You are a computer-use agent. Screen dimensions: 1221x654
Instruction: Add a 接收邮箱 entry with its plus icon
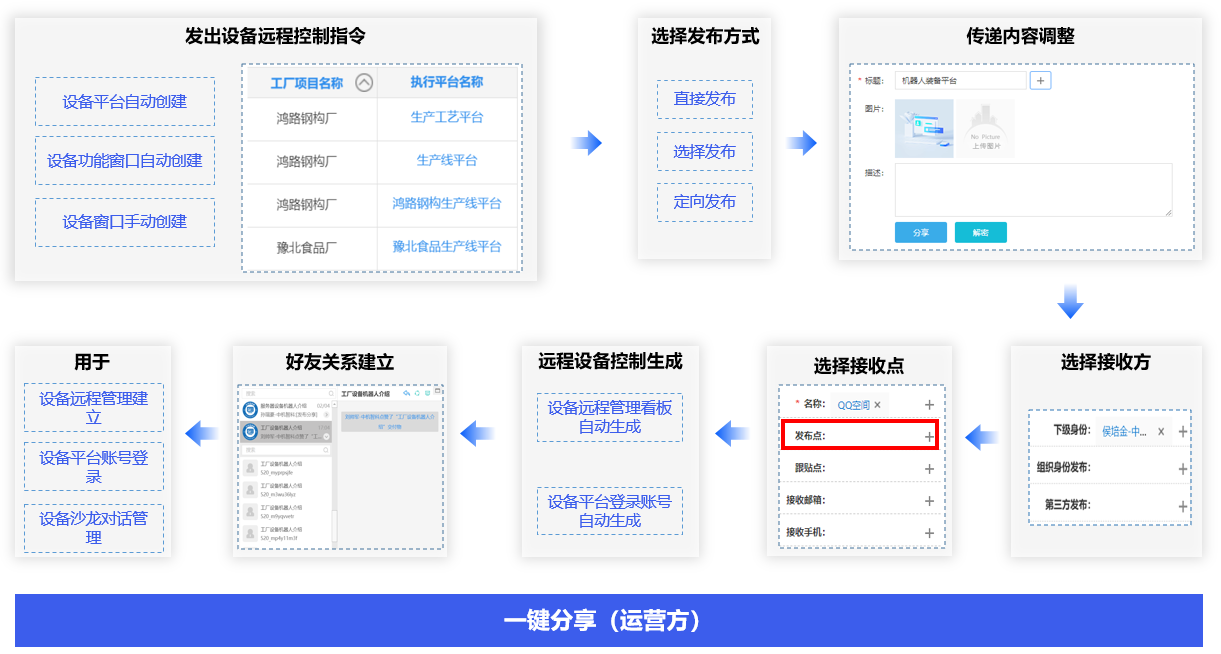929,501
